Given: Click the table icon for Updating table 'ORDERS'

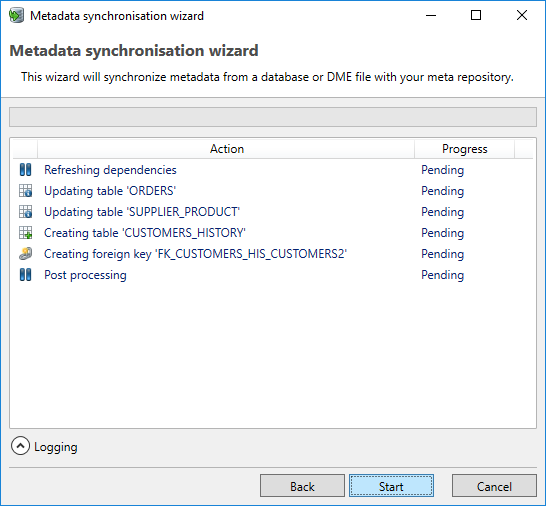Looking at the screenshot, I should click(25, 191).
